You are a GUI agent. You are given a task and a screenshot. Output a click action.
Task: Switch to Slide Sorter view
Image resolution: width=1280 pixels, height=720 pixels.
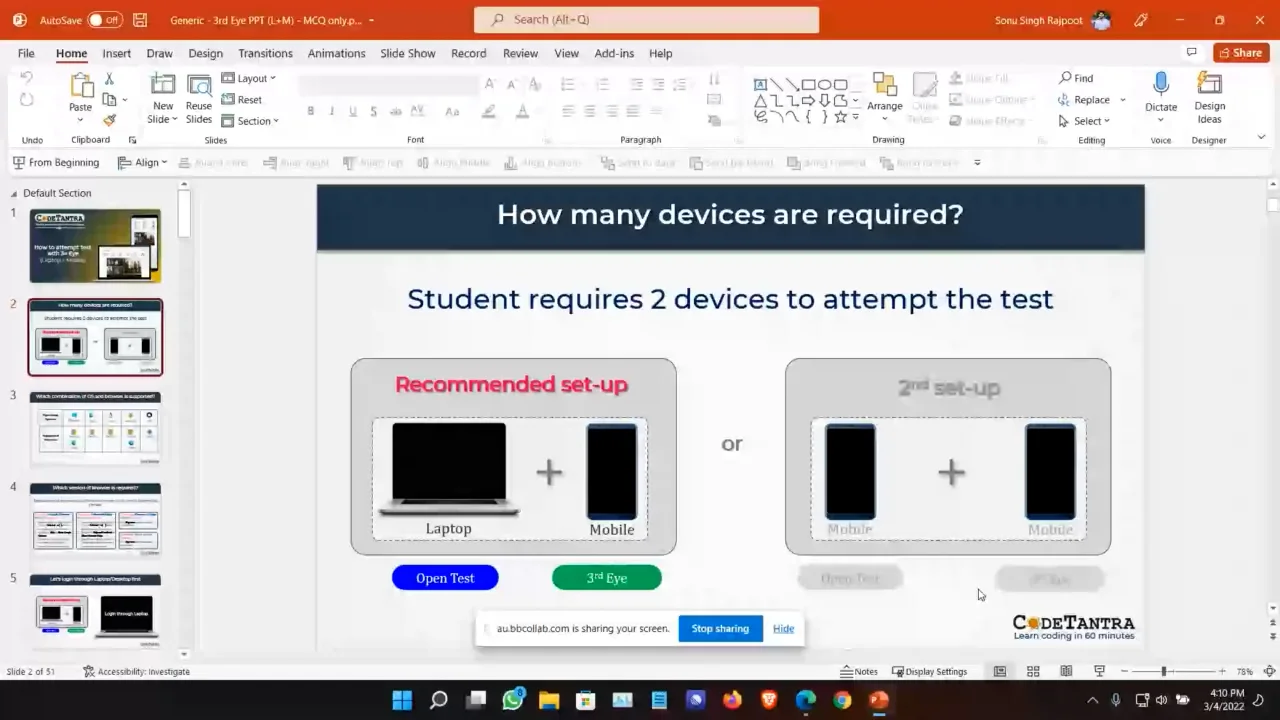pos(1033,671)
